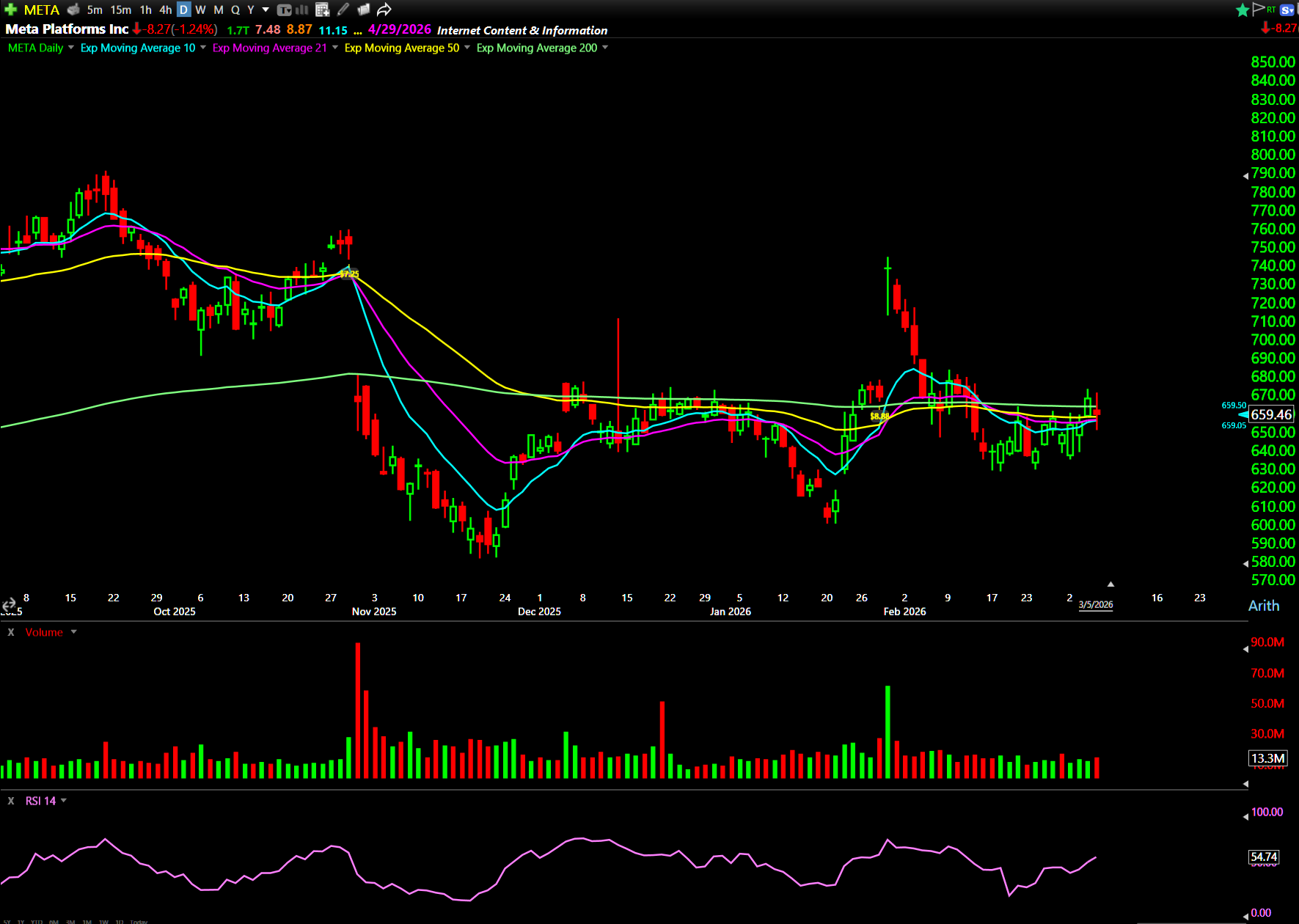Screen dimensions: 1299x924
Task: Open the Volume indicator dropdown arrow
Action: point(73,632)
